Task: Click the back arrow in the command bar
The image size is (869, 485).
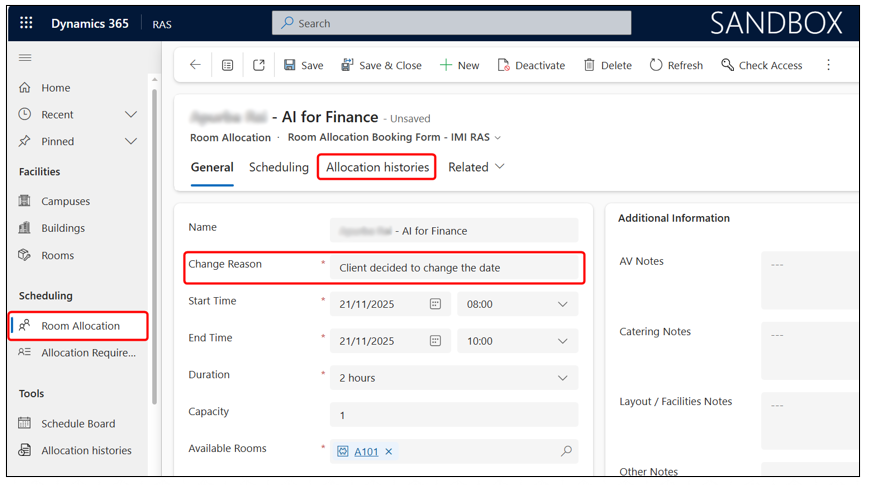Action: pos(195,65)
